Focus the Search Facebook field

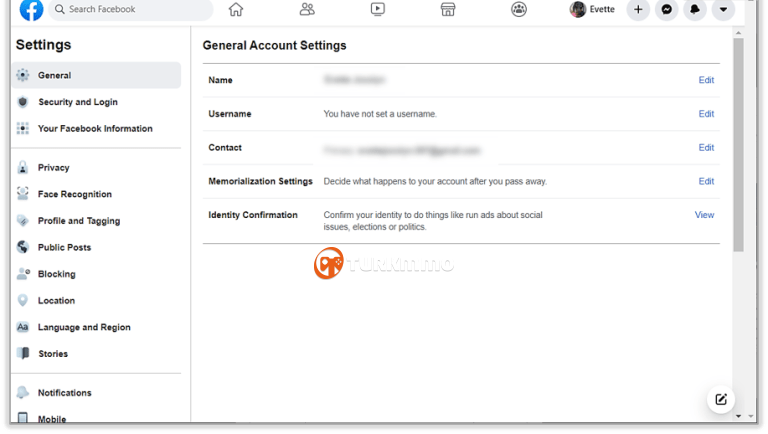(x=131, y=9)
